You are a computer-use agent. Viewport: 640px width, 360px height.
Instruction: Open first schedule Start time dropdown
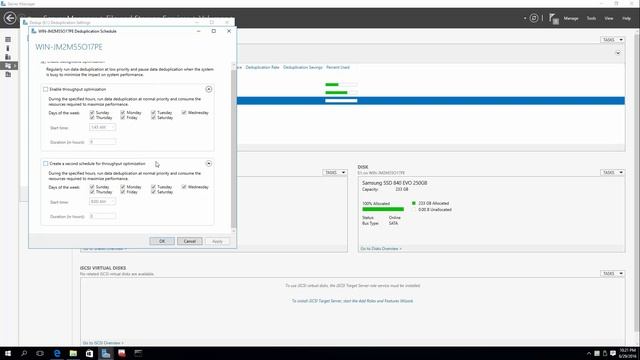tap(102, 127)
